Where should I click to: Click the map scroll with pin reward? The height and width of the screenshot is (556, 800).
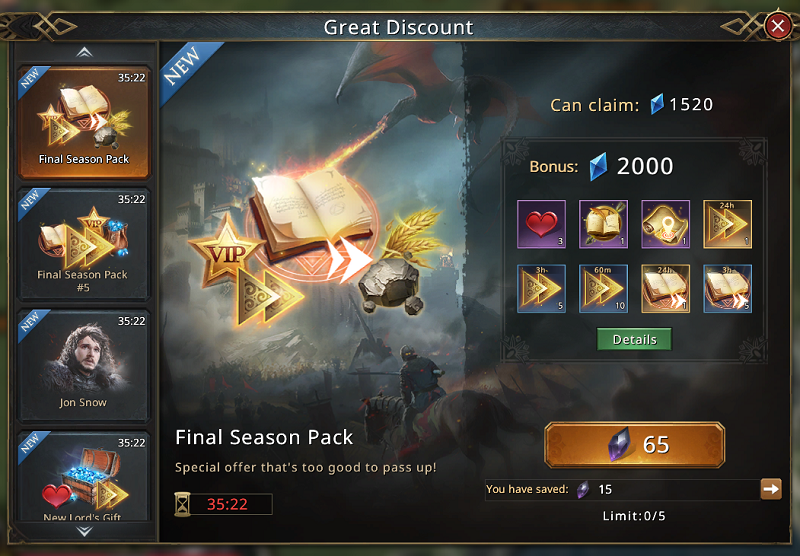(665, 224)
